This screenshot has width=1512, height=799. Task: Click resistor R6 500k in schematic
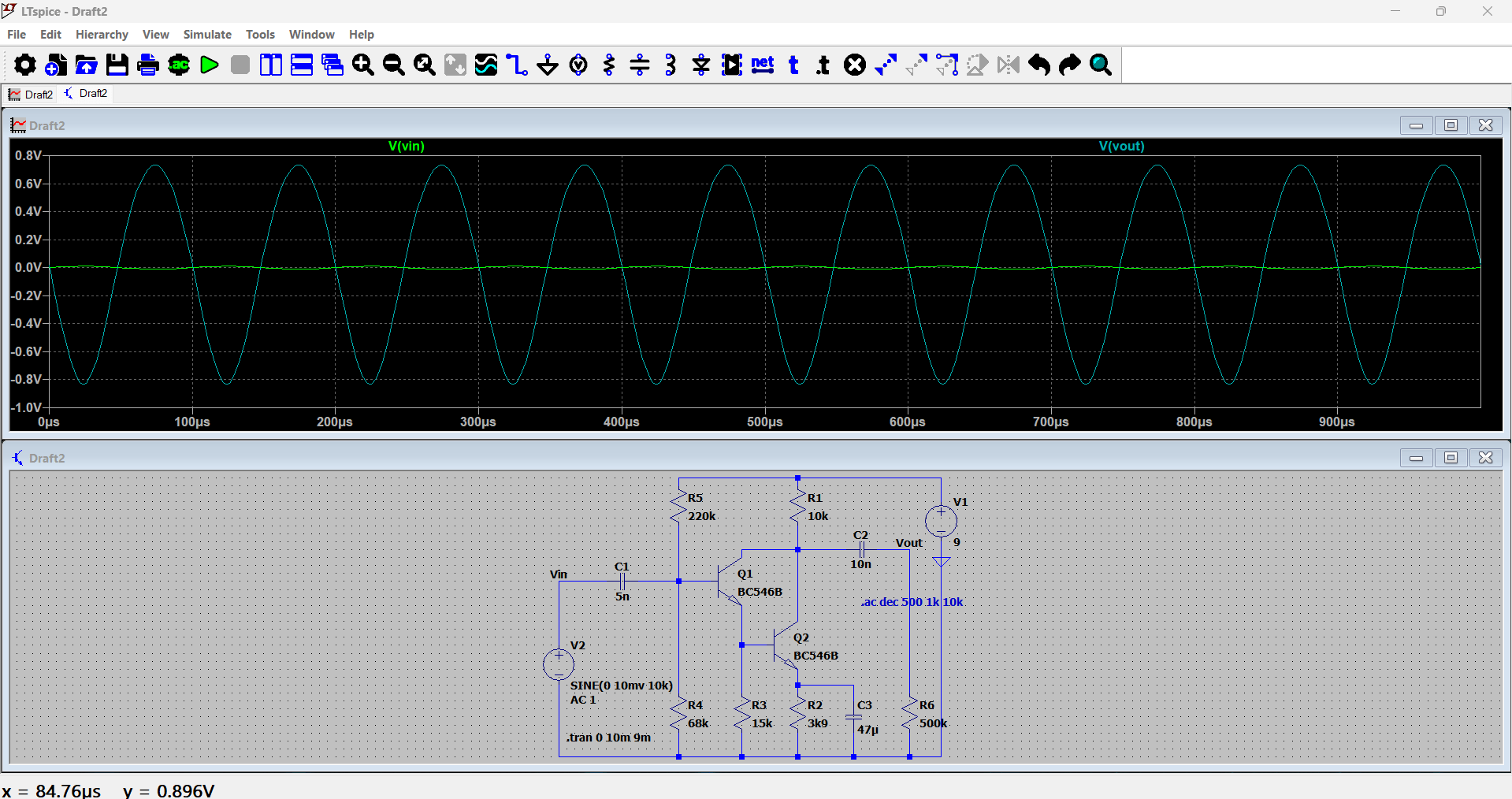[909, 714]
